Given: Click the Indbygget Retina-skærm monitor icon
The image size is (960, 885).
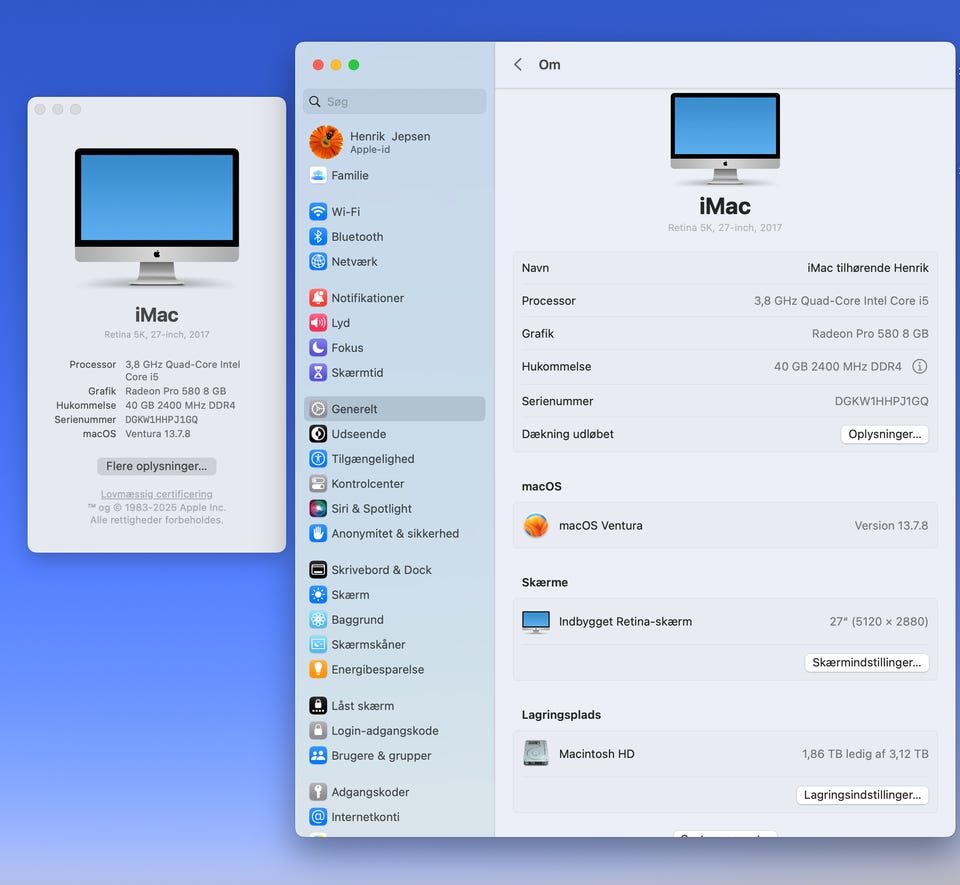Looking at the screenshot, I should (x=536, y=622).
